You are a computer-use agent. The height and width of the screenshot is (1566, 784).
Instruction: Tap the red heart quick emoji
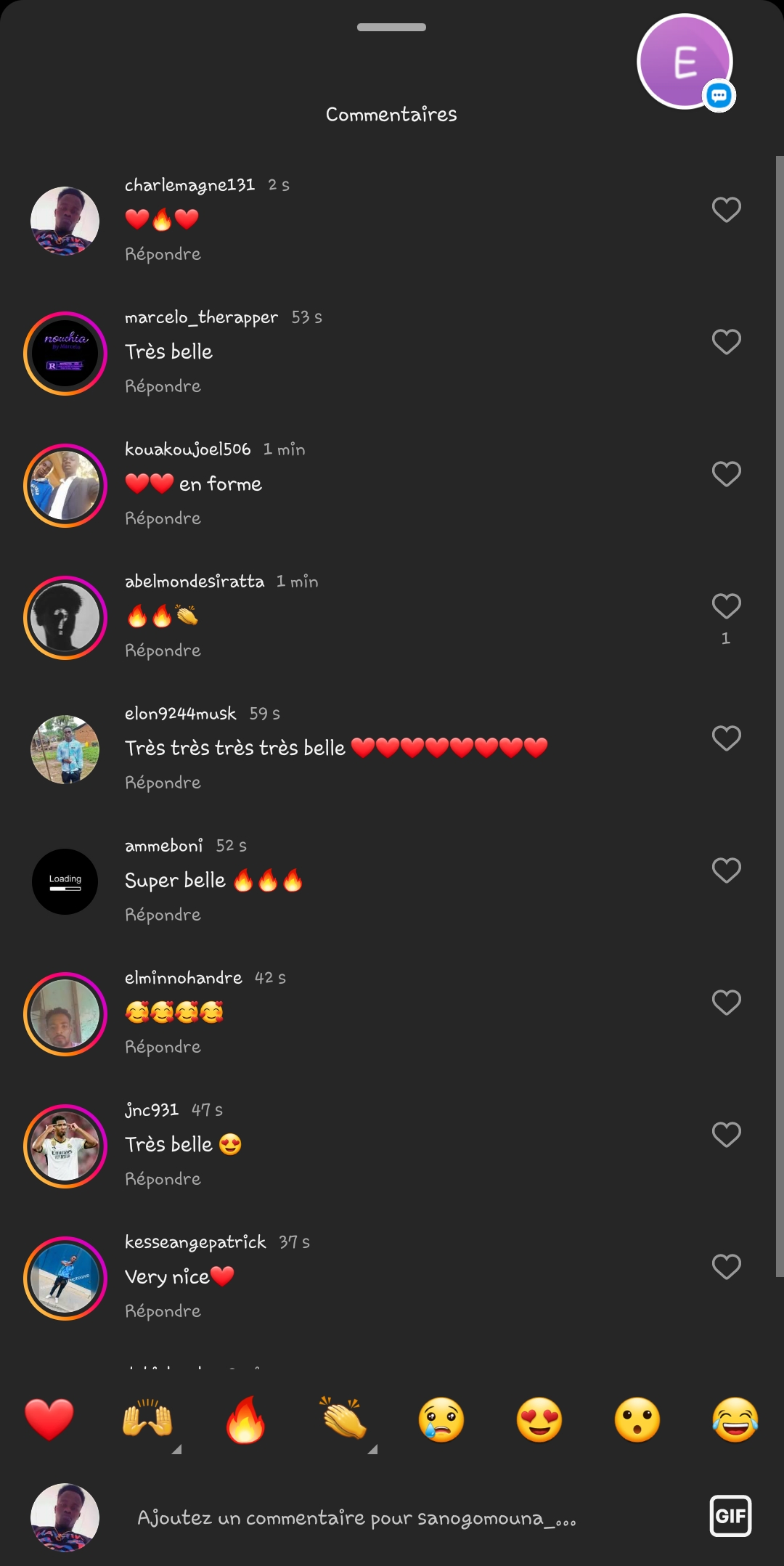[x=49, y=1419]
